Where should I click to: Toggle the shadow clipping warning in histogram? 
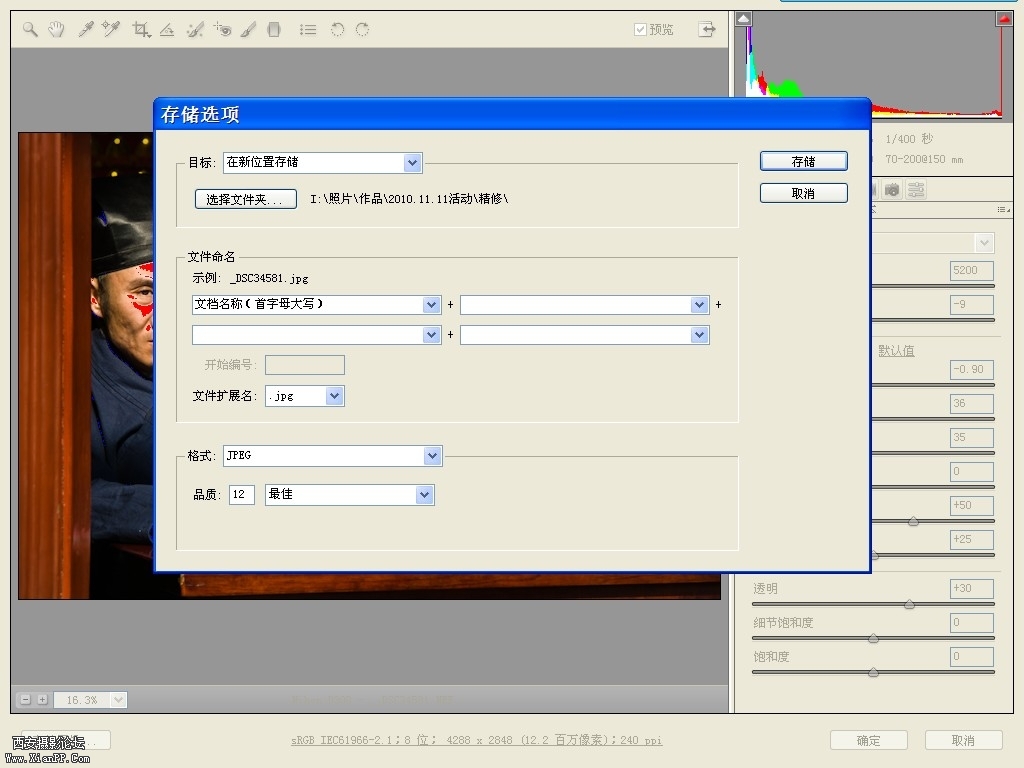pyautogui.click(x=743, y=19)
